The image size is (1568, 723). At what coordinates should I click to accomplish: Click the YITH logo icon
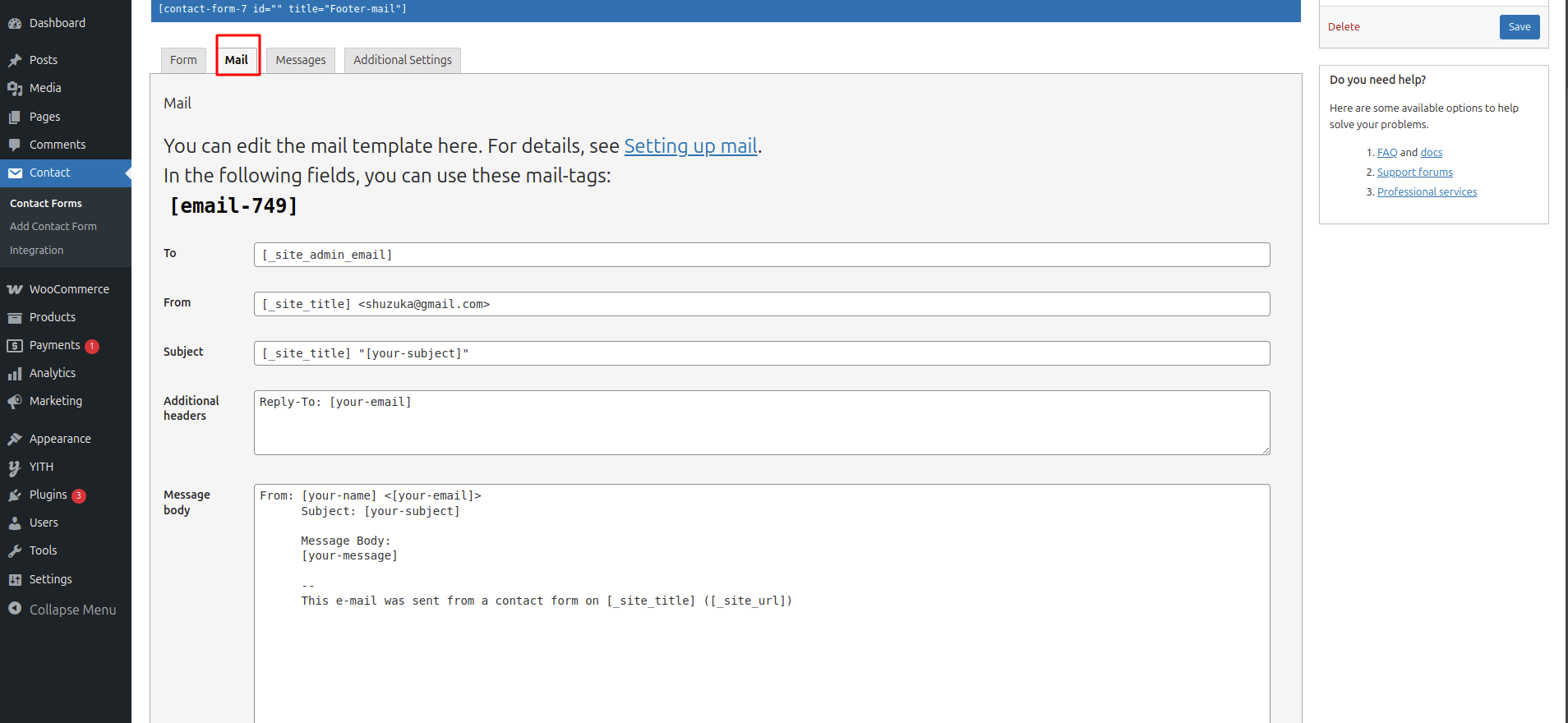click(x=15, y=467)
